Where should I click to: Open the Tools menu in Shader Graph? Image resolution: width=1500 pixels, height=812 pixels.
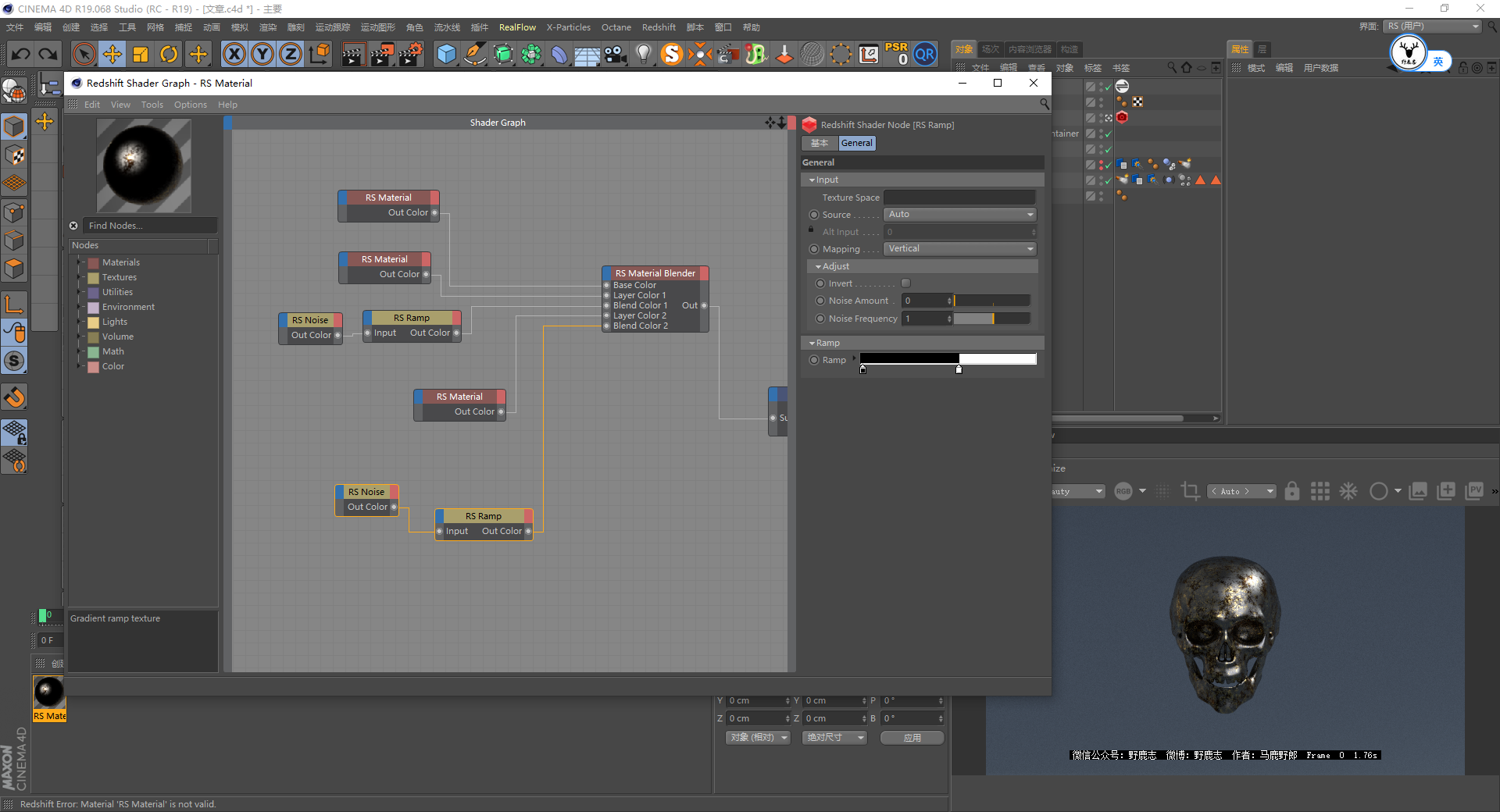[x=152, y=105]
